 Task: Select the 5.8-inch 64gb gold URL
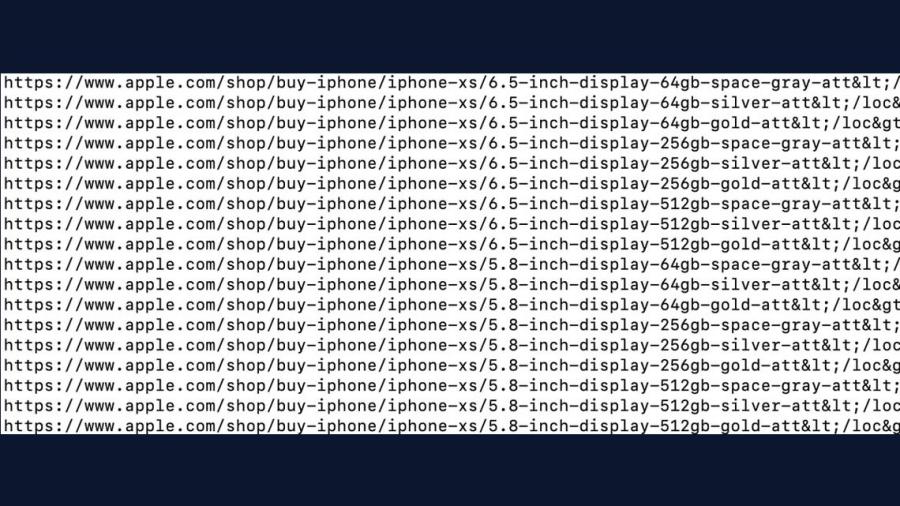click(x=451, y=305)
